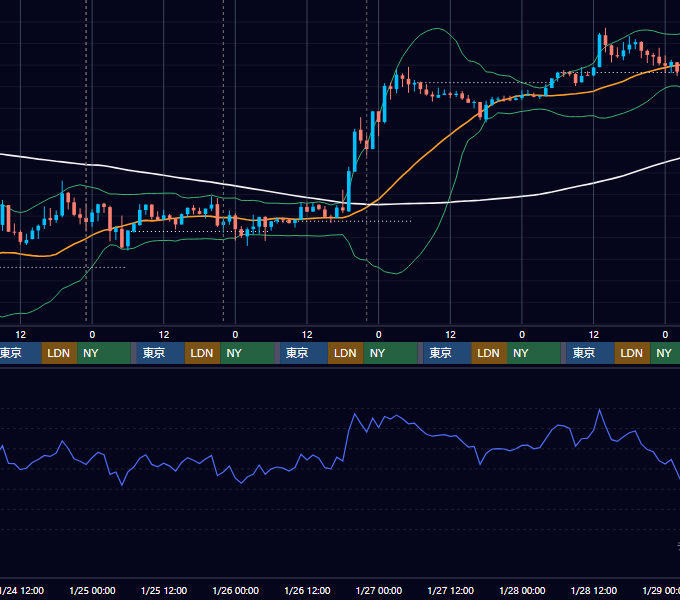The height and width of the screenshot is (600, 680).
Task: Click the 1/28 12:00 date label
Action: (x=594, y=590)
